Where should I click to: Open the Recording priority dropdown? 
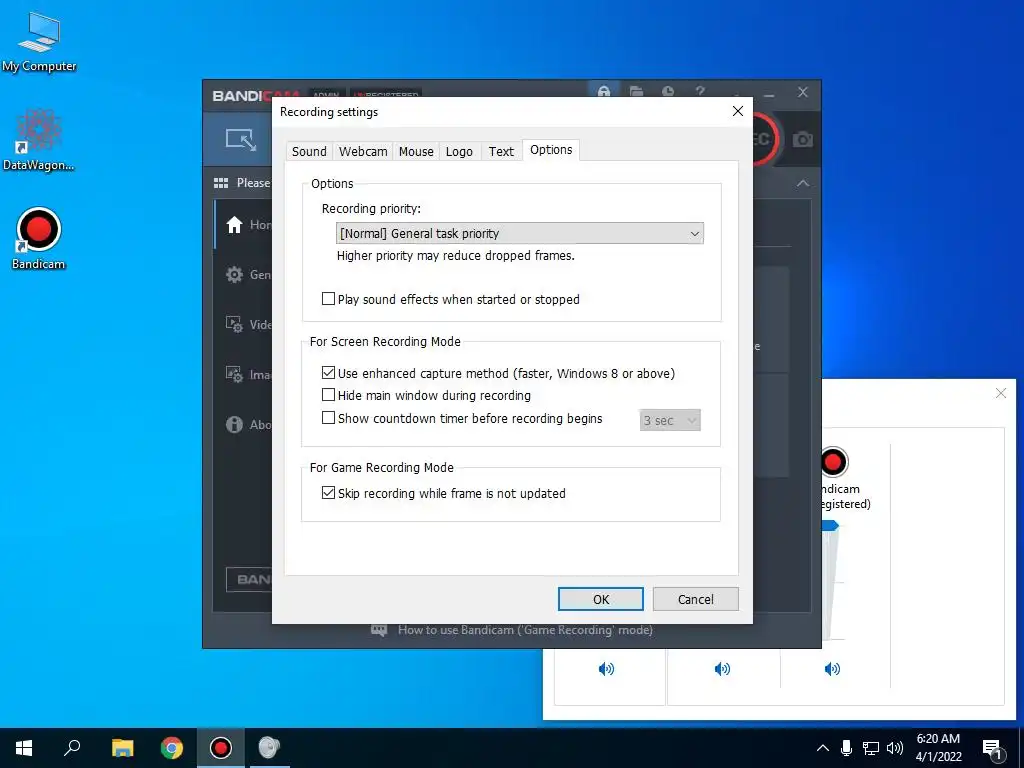tap(520, 233)
